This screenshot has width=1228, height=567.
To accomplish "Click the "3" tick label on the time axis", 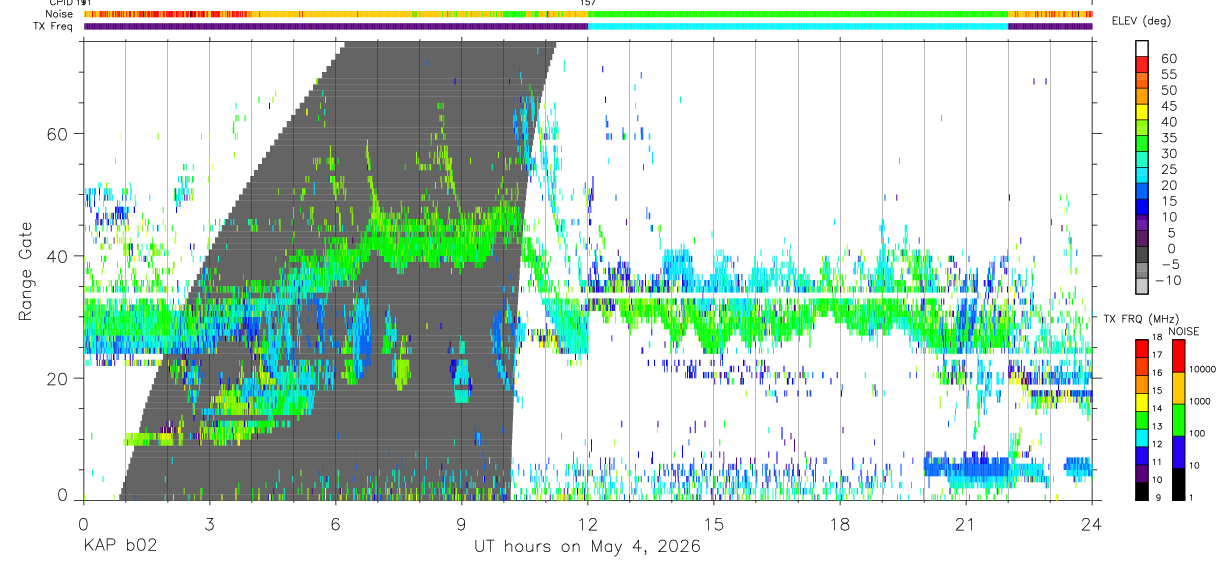I will click(x=209, y=524).
